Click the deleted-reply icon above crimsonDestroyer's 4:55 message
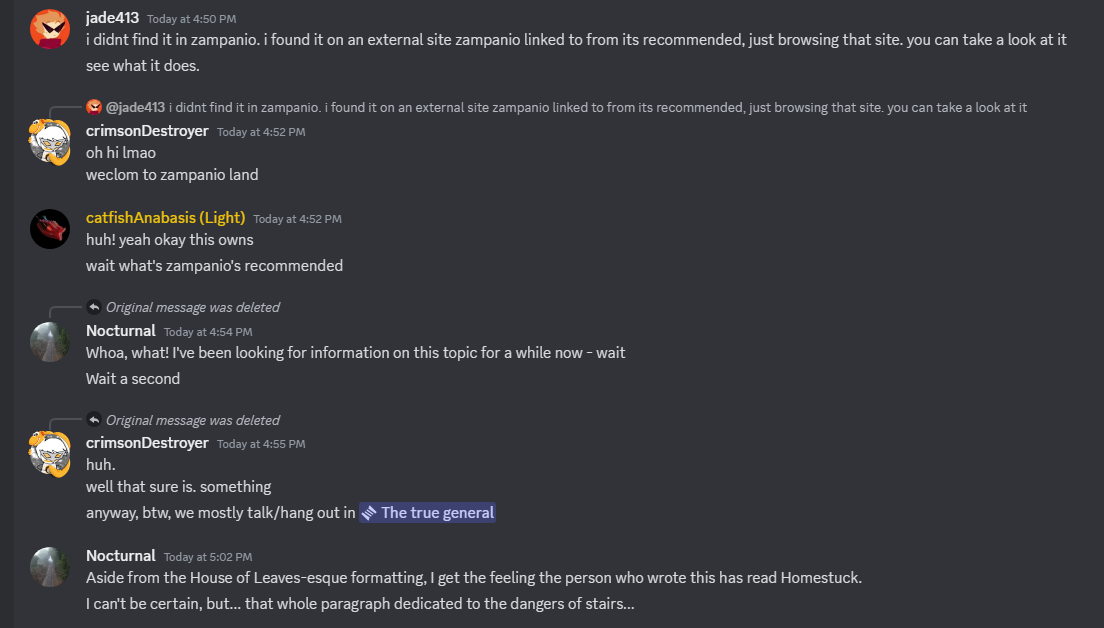This screenshot has width=1104, height=628. (94, 420)
